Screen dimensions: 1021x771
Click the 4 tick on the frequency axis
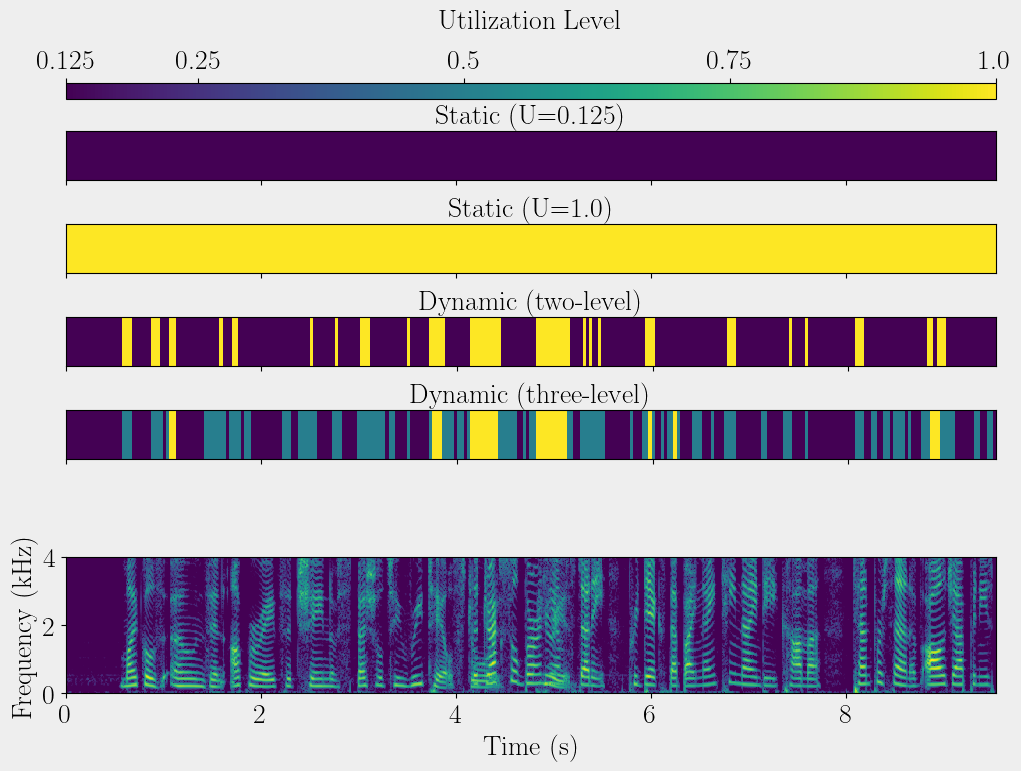pyautogui.click(x=46, y=558)
